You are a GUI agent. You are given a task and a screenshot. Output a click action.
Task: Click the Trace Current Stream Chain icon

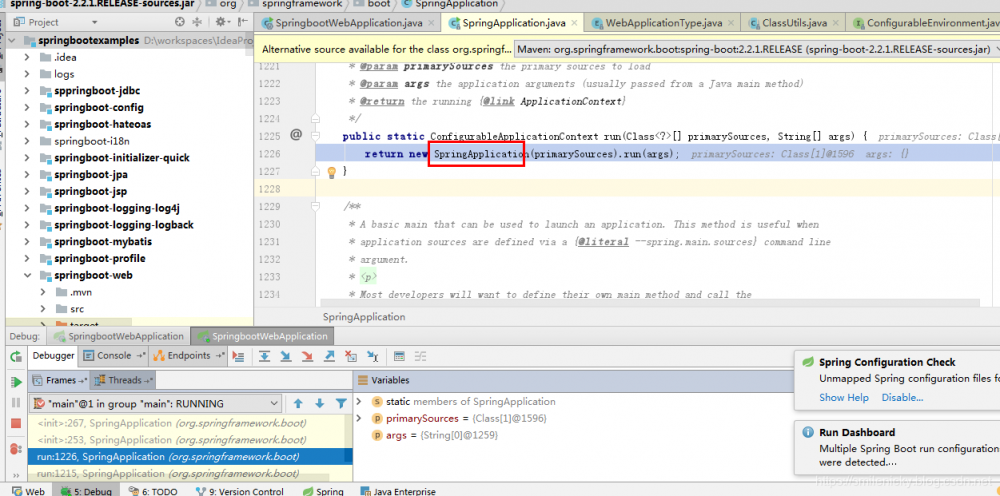420,356
